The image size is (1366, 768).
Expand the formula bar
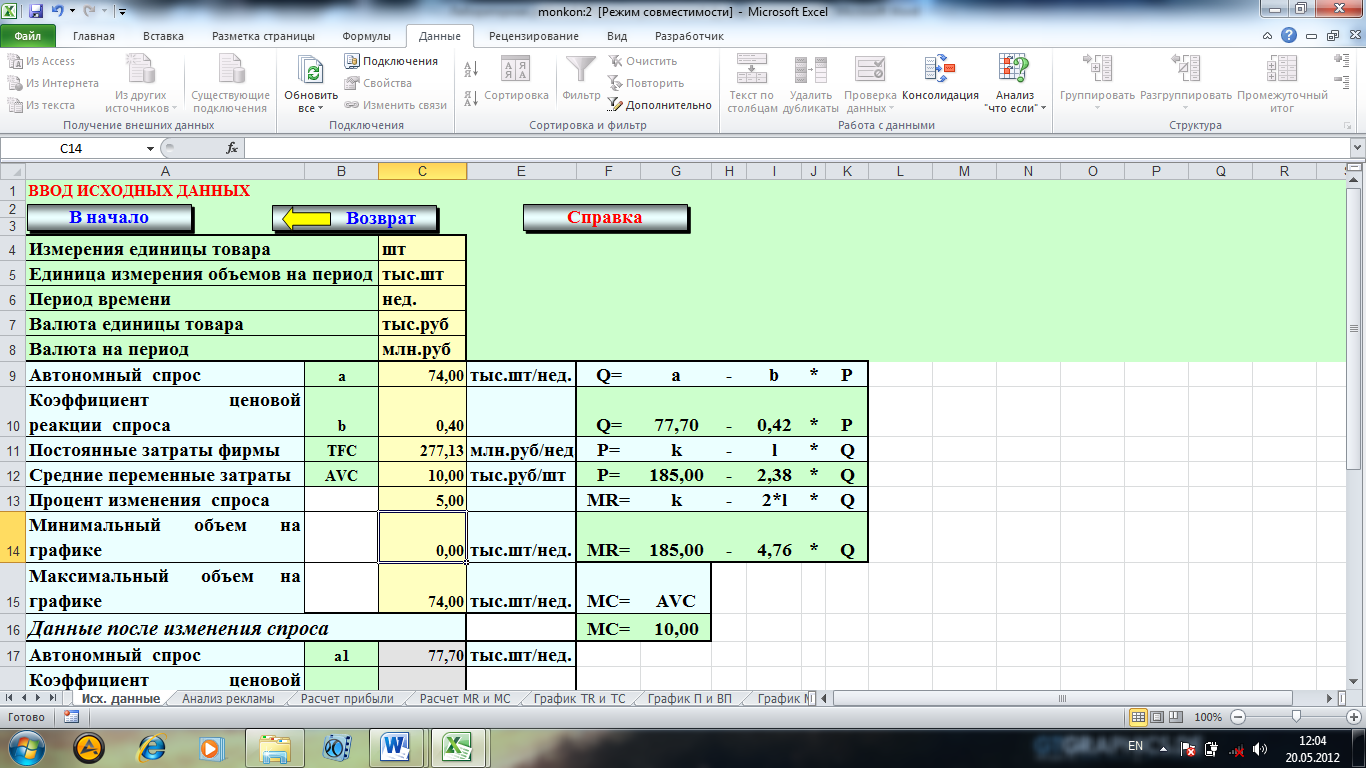(1357, 148)
